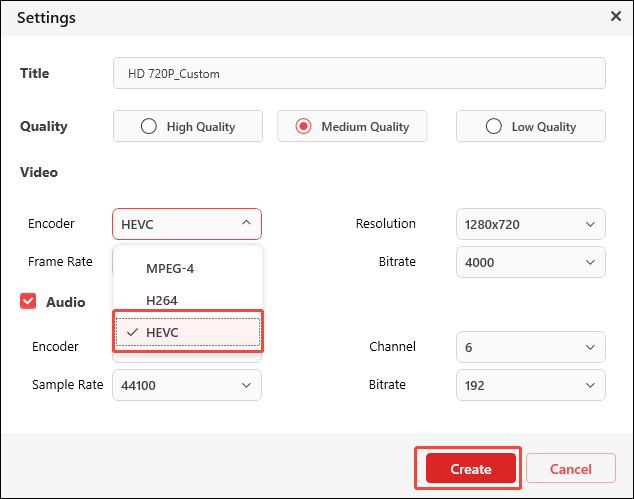
Task: Open the video Bitrate 4000 dropdown
Action: (x=530, y=262)
